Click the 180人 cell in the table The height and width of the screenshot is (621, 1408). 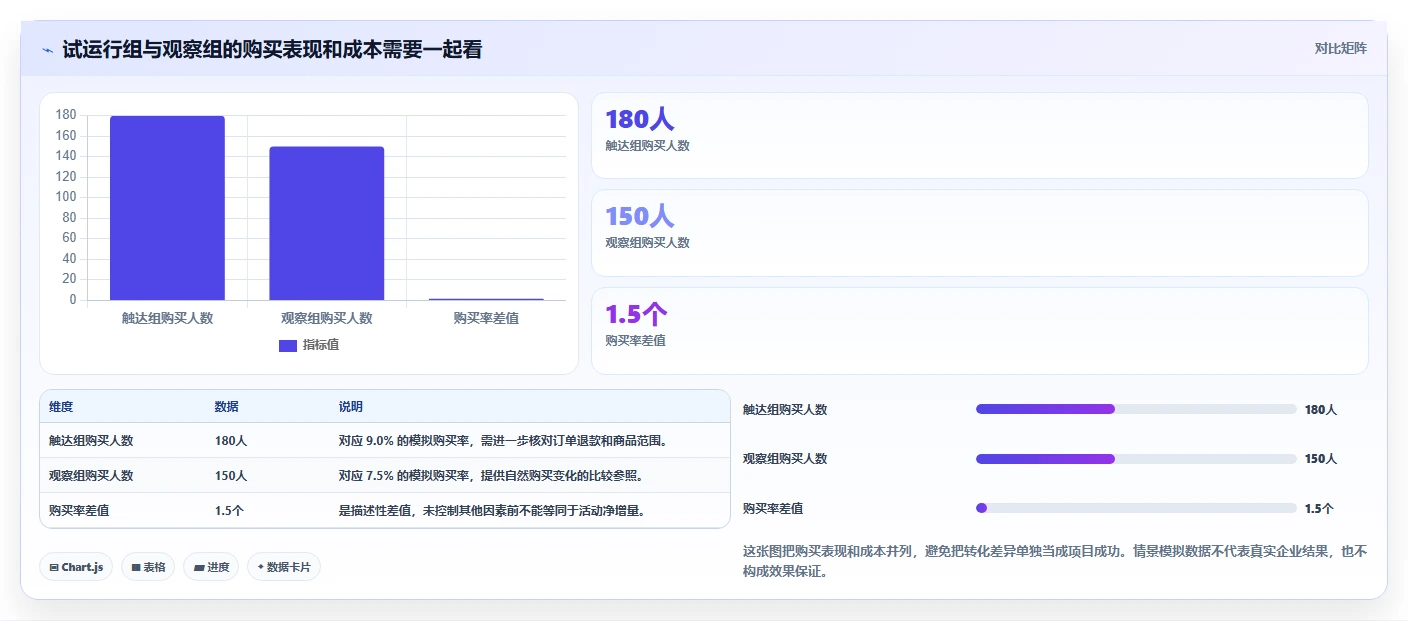(231, 441)
